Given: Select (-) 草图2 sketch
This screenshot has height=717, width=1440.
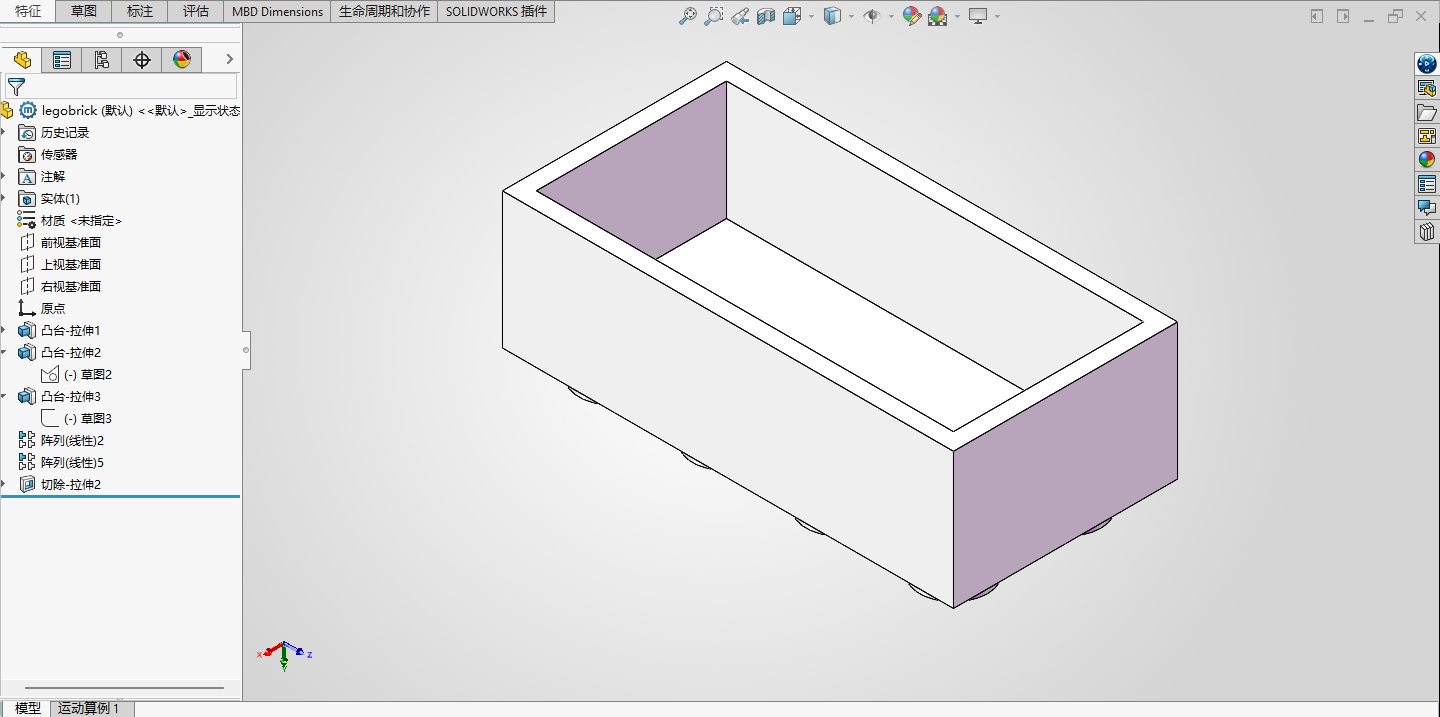Looking at the screenshot, I should pos(77,375).
